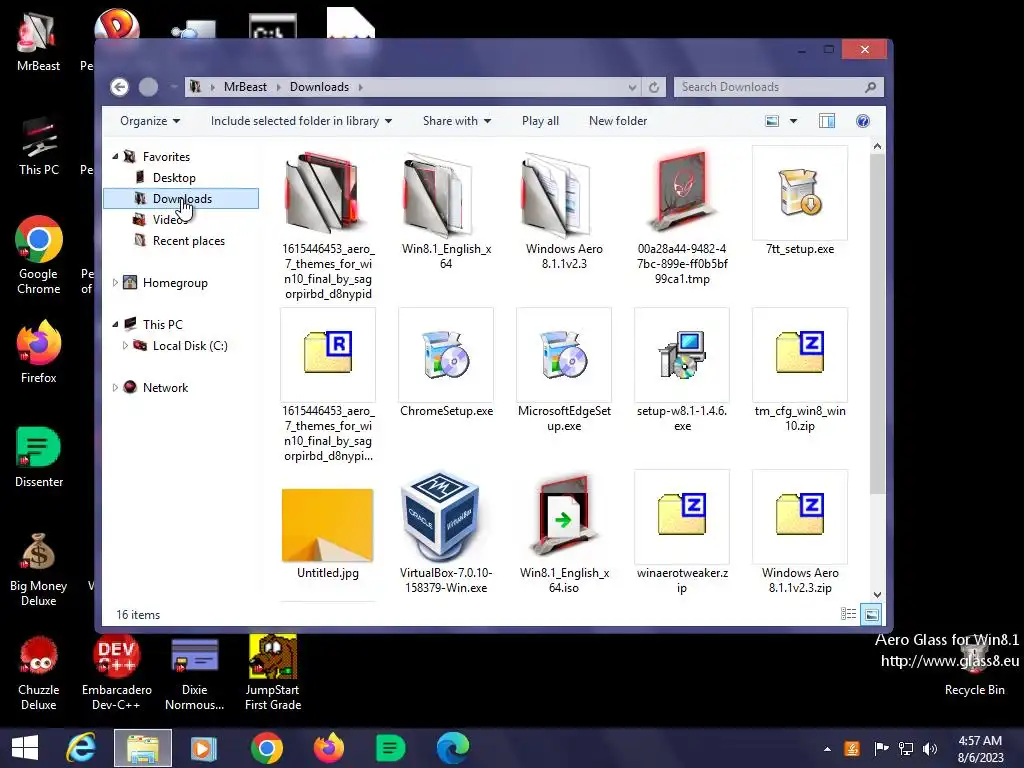Click the volume icon in system tray

click(929, 748)
